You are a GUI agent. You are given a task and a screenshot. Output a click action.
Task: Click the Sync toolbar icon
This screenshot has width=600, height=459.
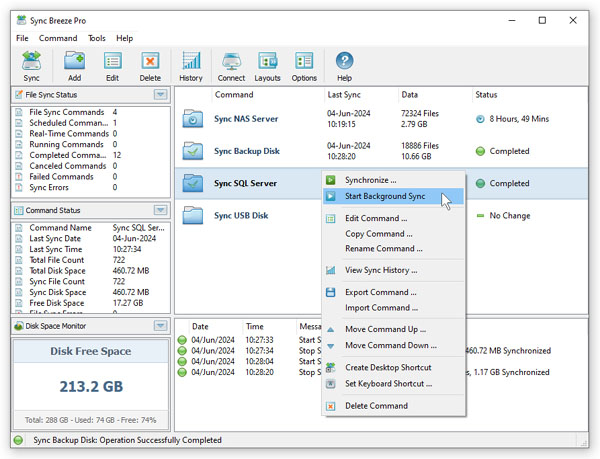(x=31, y=61)
